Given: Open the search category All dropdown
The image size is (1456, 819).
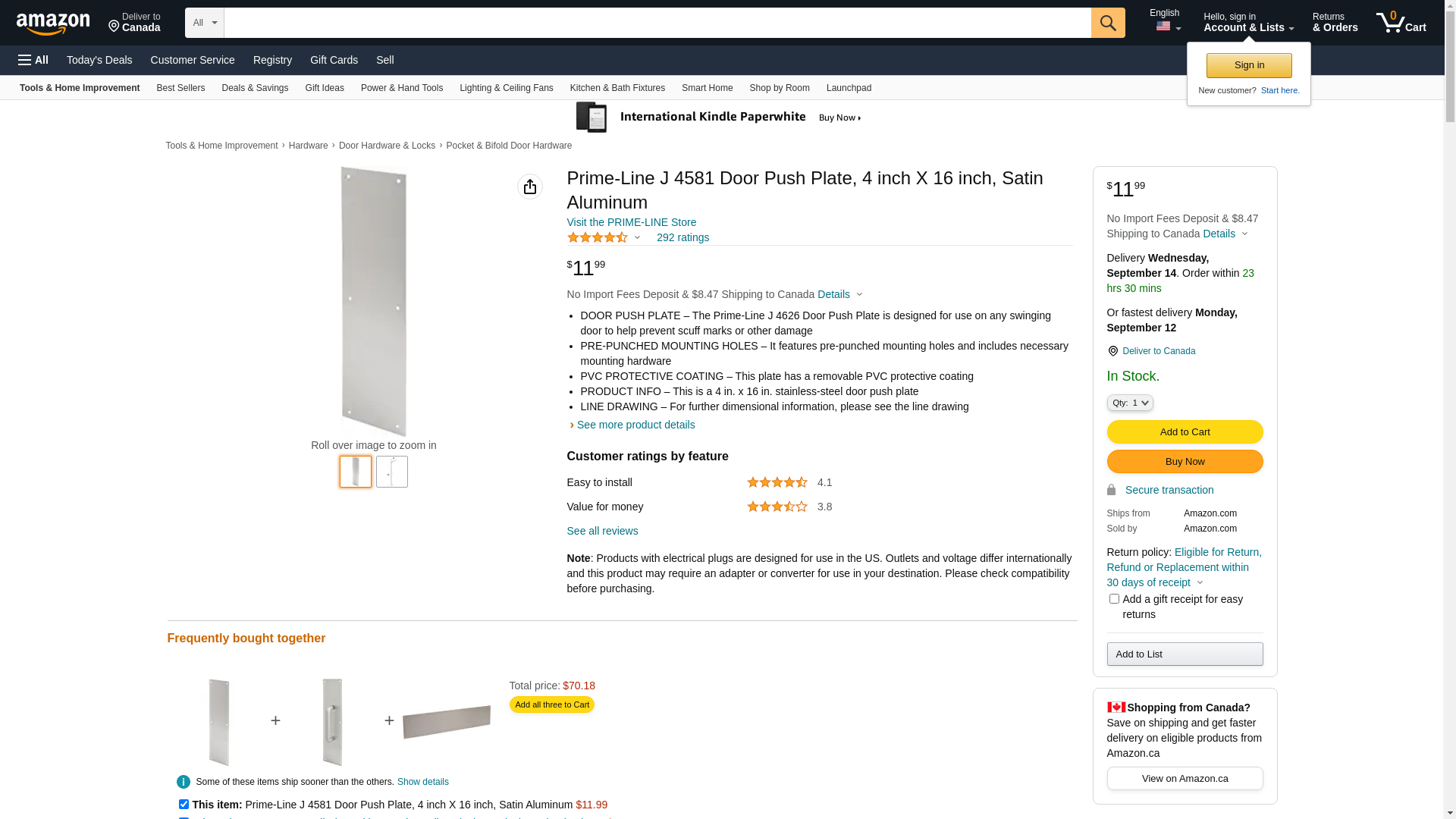Looking at the screenshot, I should [x=205, y=23].
